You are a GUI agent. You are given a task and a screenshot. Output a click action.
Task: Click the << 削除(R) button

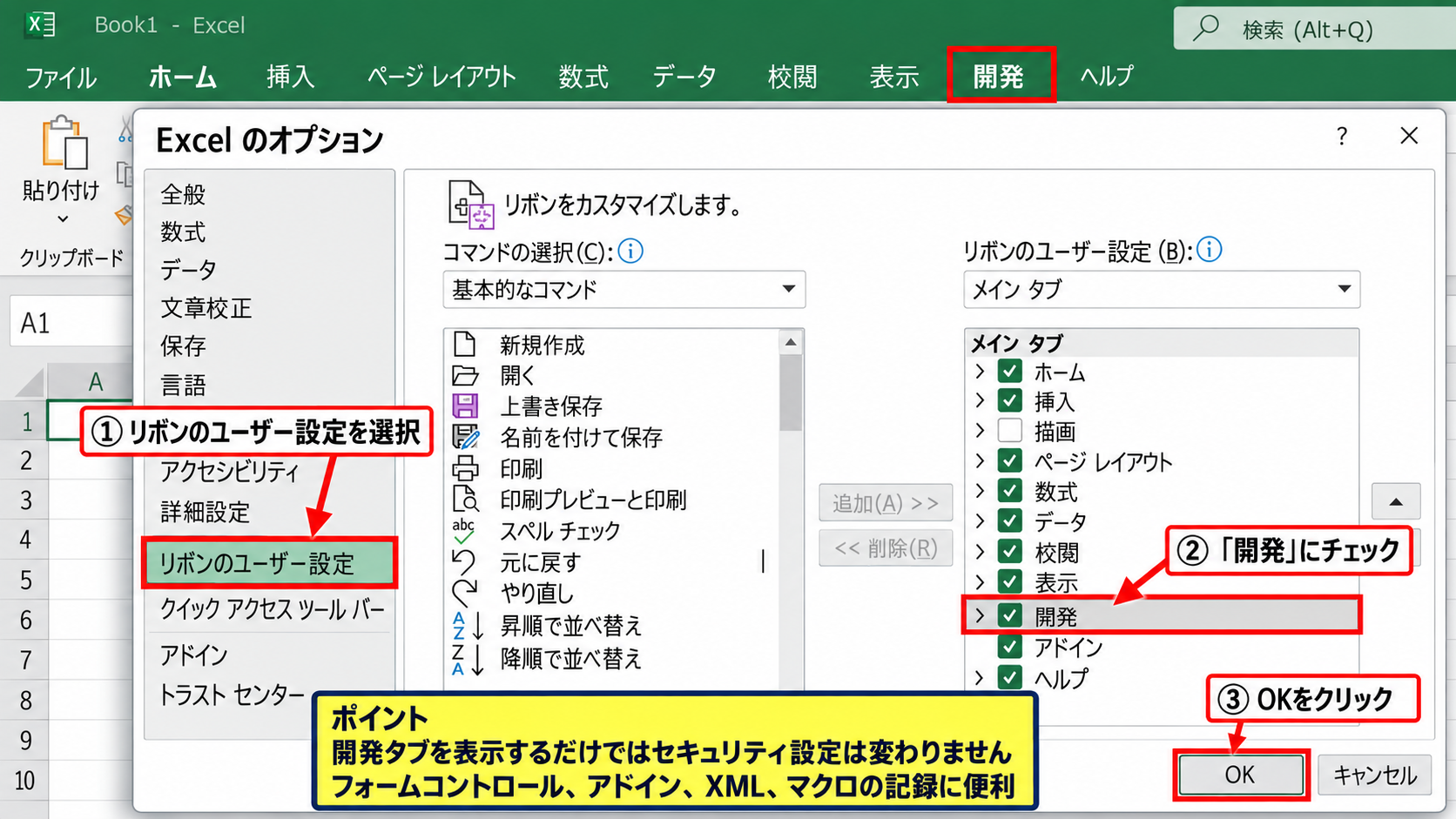[x=886, y=548]
